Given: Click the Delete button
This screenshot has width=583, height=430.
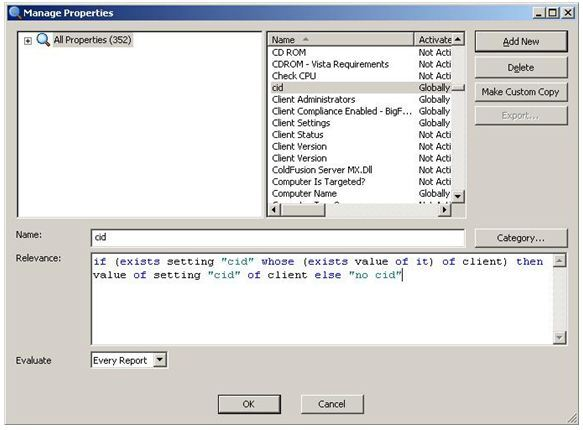Looking at the screenshot, I should (x=521, y=68).
